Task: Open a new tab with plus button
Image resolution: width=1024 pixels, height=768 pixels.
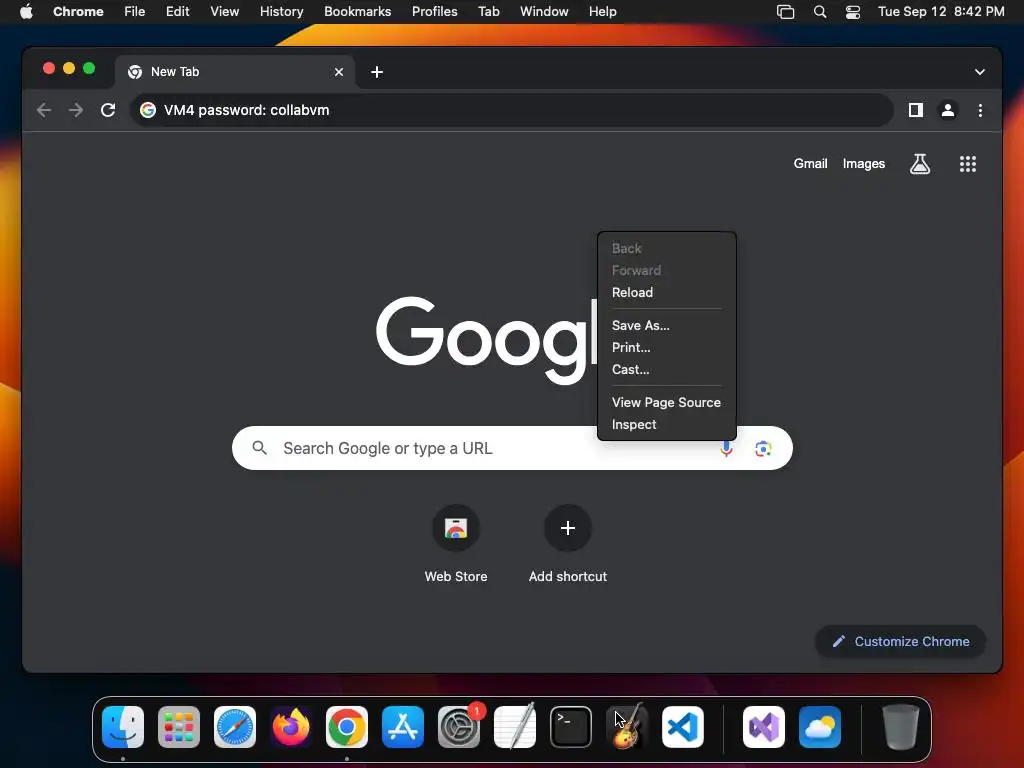Action: click(377, 72)
